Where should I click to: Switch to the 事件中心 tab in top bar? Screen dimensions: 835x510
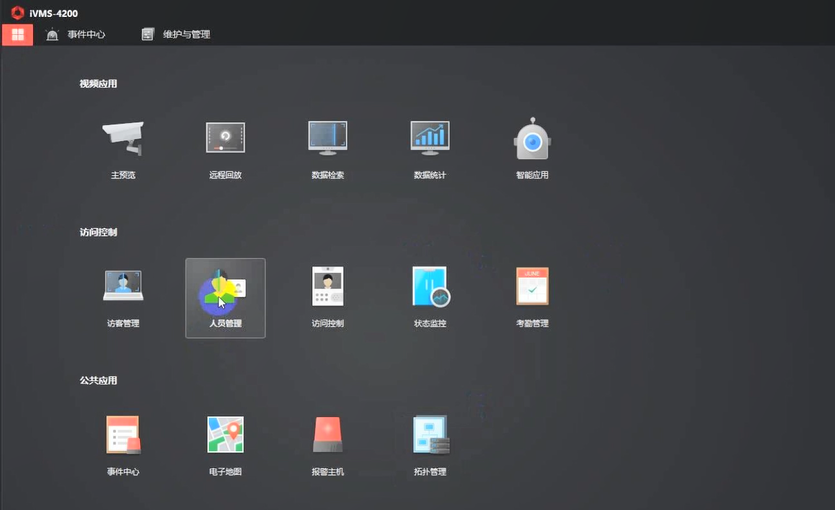[76, 35]
